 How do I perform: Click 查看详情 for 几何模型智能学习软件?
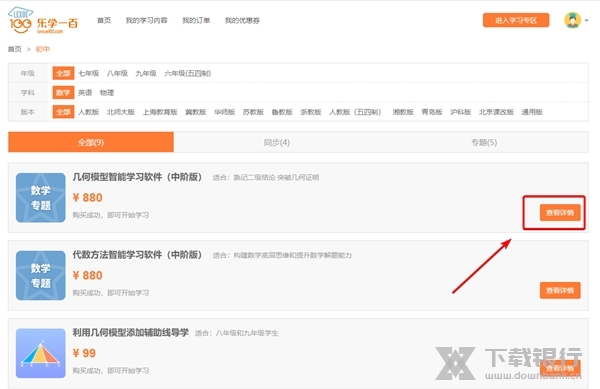[560, 213]
